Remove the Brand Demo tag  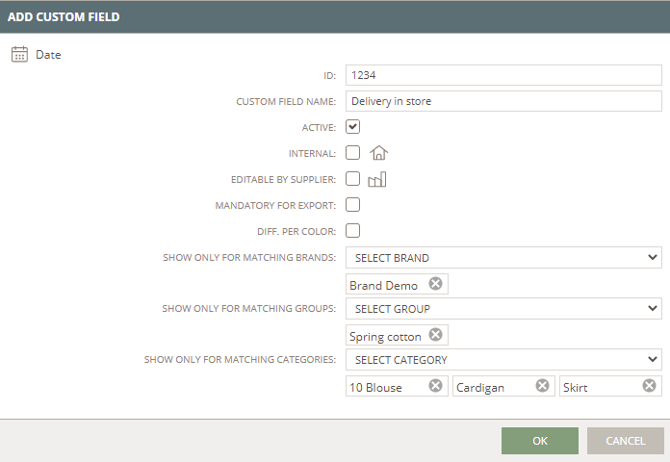coord(435,284)
